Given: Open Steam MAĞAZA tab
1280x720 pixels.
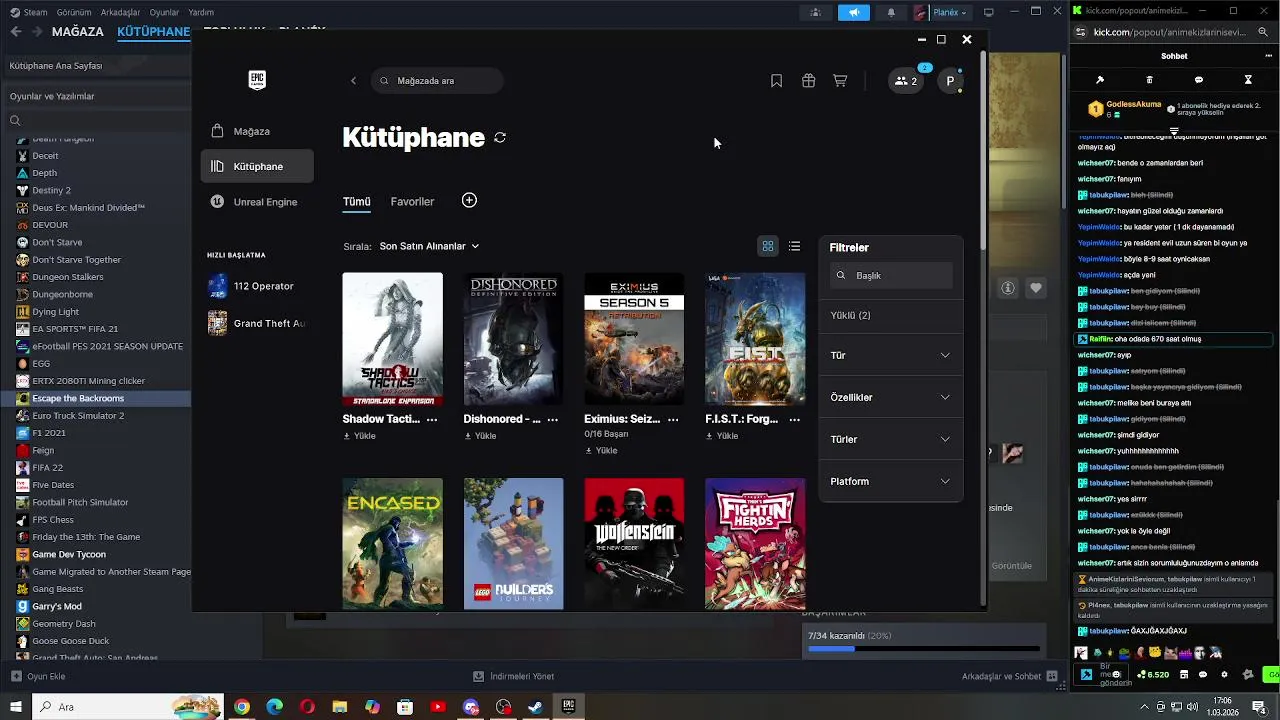Looking at the screenshot, I should point(78,31).
